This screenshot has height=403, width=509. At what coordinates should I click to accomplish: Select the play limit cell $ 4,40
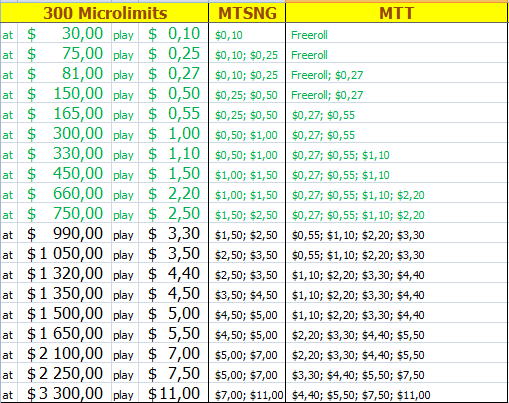[x=173, y=273]
